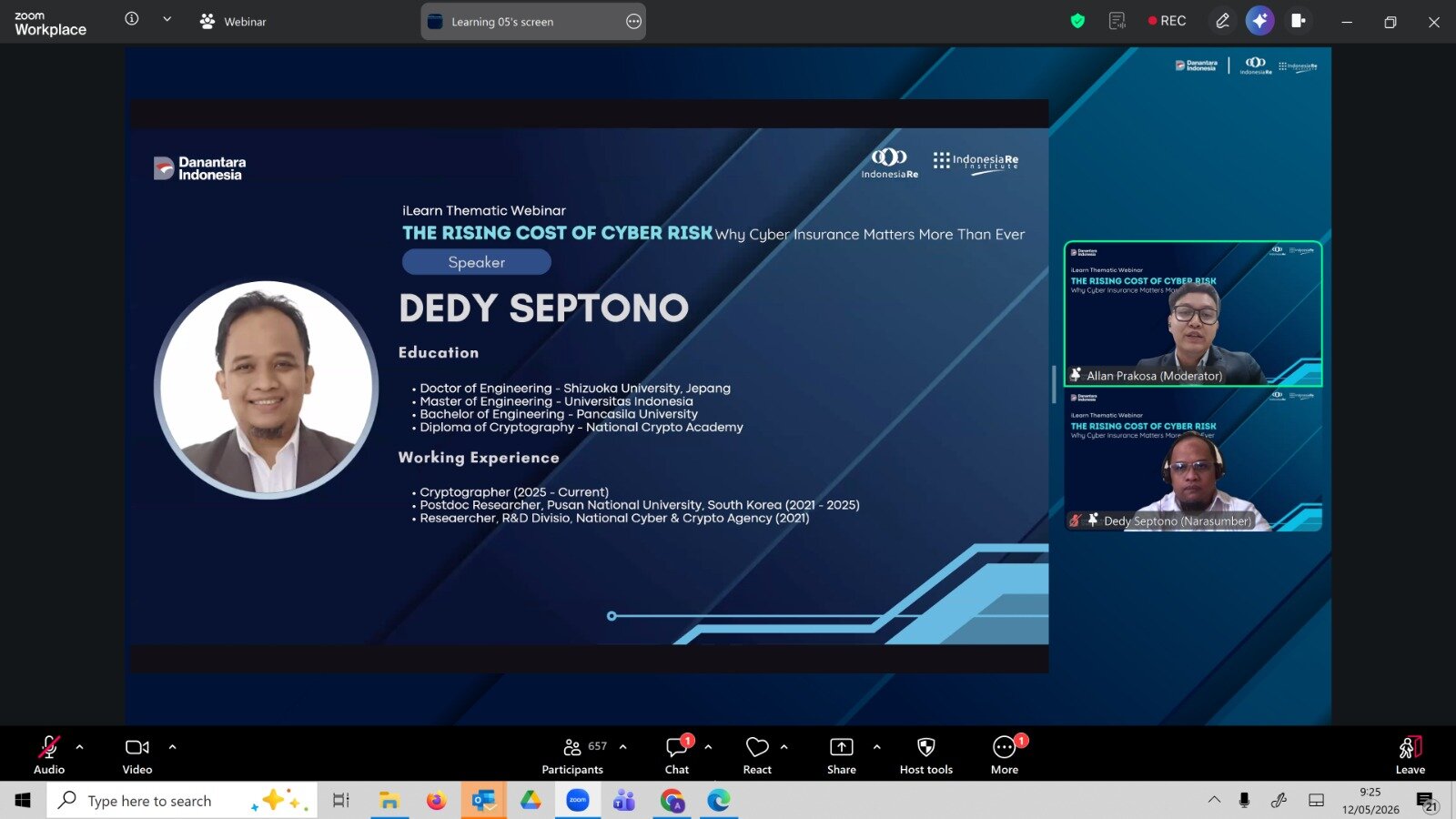Open the Learning 05's screen tab
This screenshot has width=1456, height=819.
pyautogui.click(x=533, y=21)
